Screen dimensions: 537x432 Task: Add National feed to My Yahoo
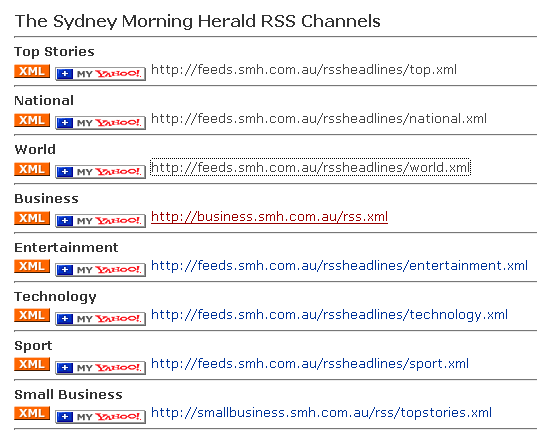(100, 123)
